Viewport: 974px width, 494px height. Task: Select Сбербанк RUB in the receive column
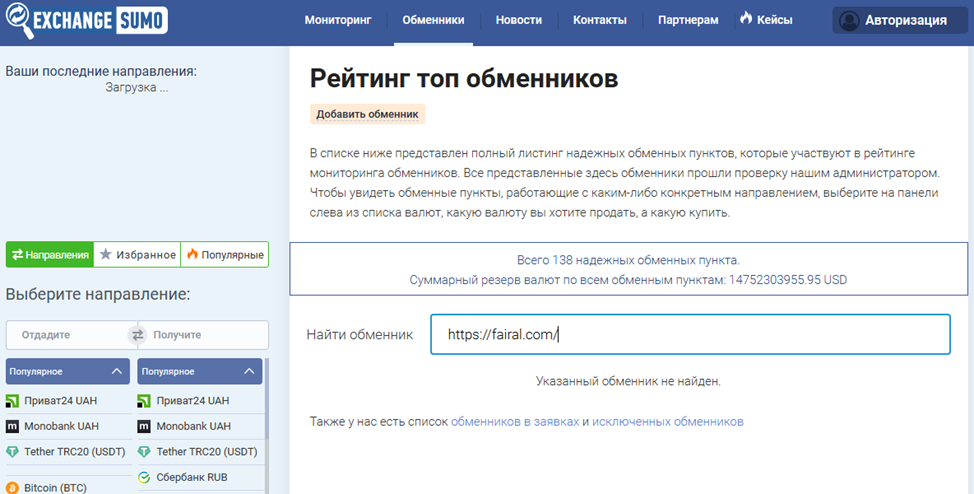(x=199, y=477)
